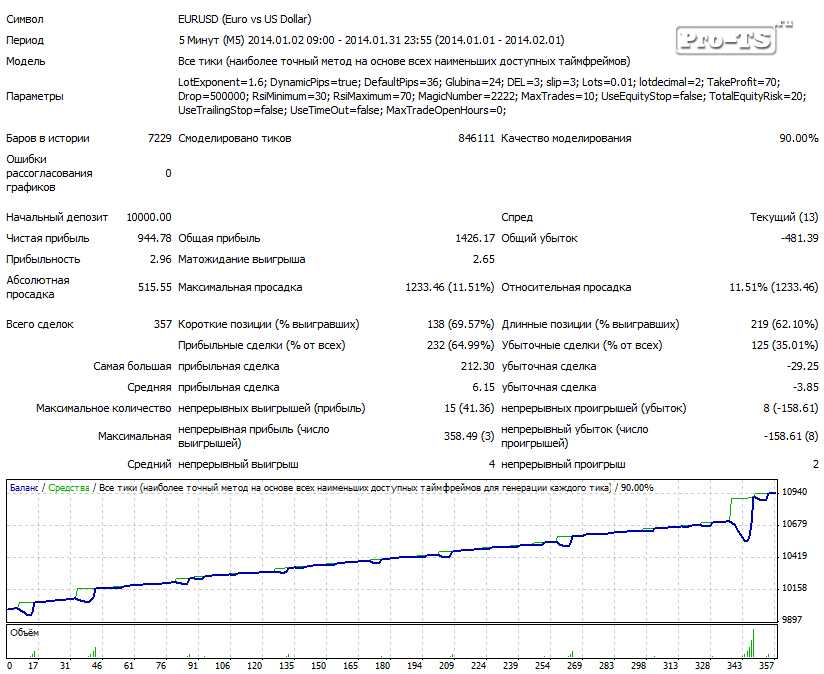
Task: Click the LotExponent=1.6 parameter line
Action: (478, 82)
